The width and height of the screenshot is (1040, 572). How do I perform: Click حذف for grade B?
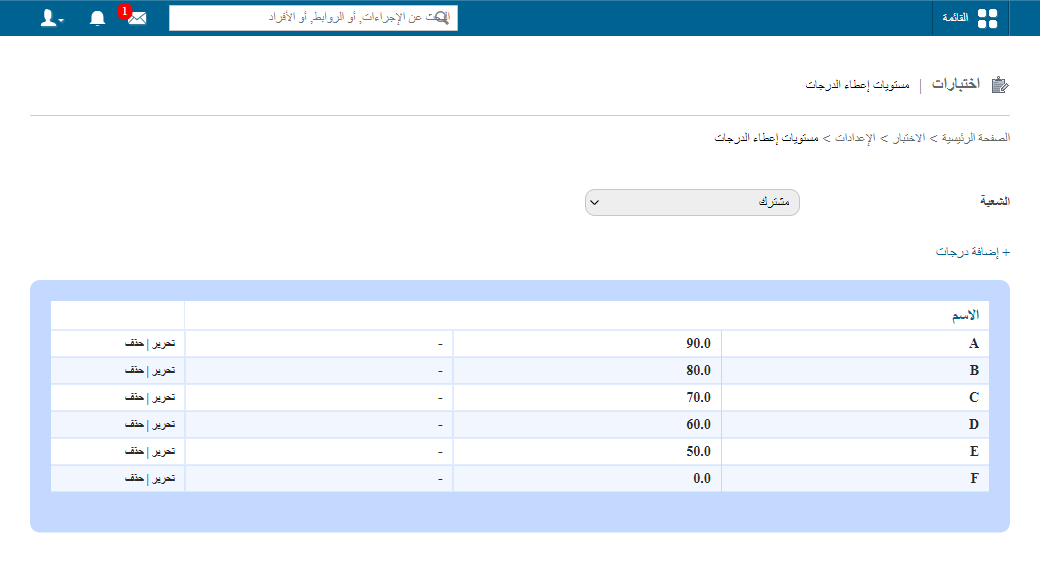[135, 370]
